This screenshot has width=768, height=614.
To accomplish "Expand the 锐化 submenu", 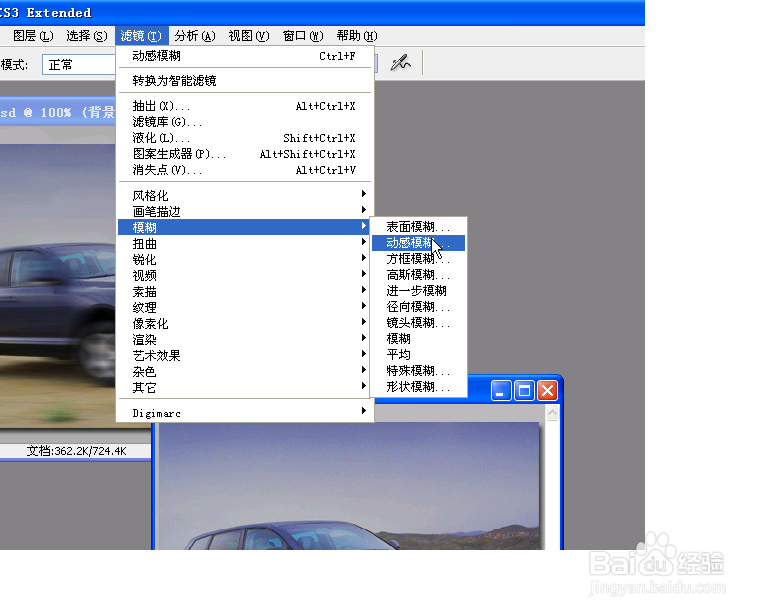I will pyautogui.click(x=244, y=260).
